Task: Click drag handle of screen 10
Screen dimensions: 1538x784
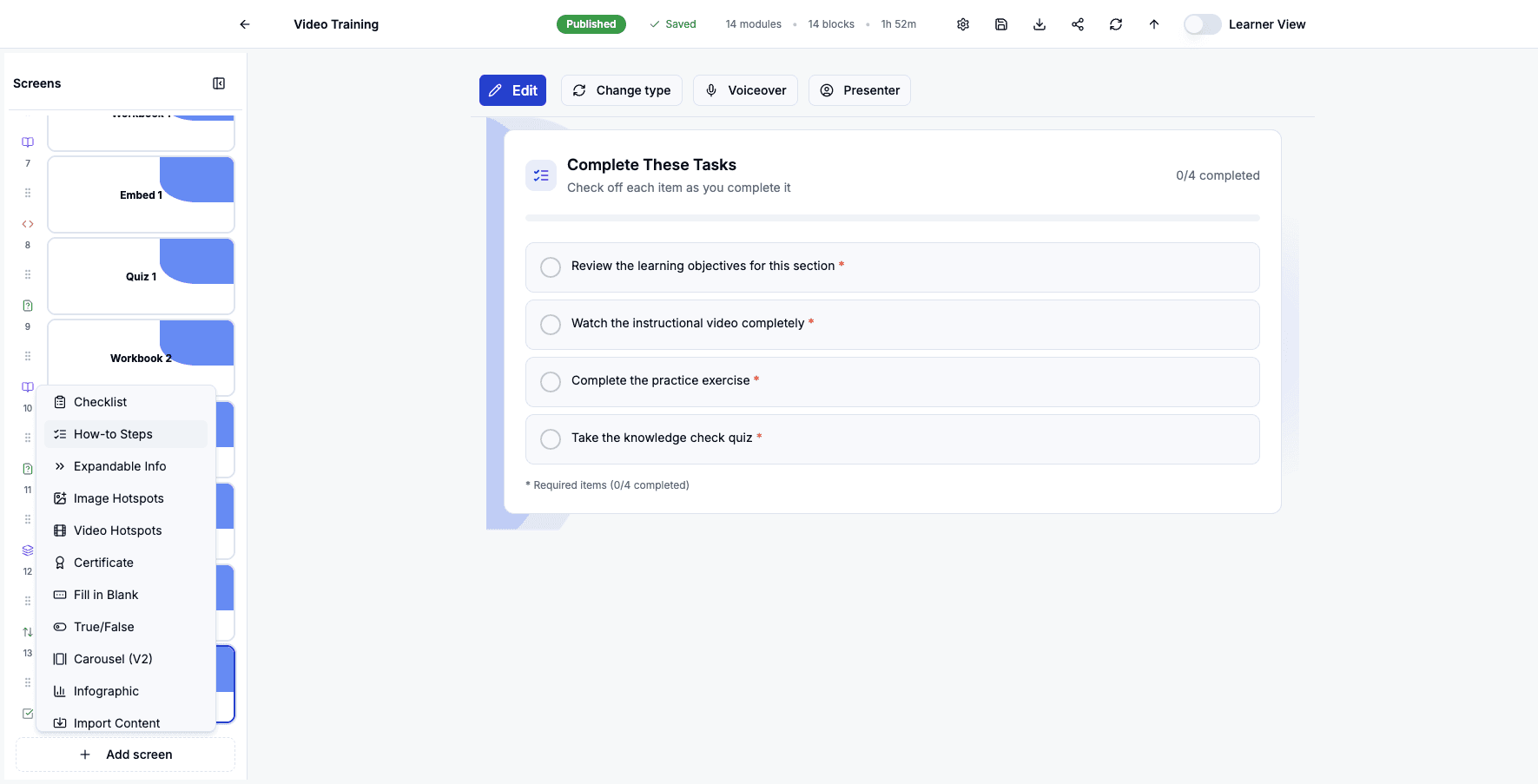Action: click(x=28, y=438)
